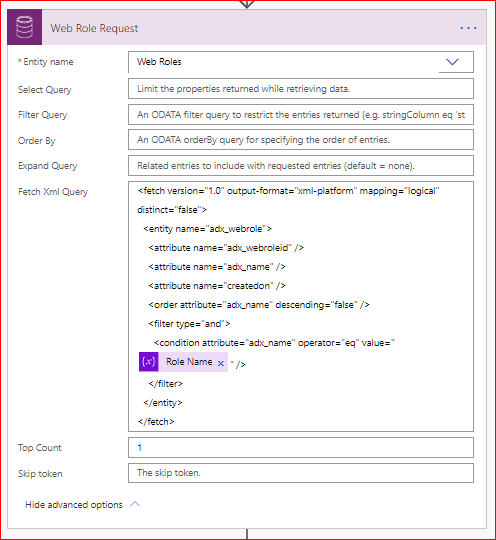Click the purple database connector icon

[25, 27]
